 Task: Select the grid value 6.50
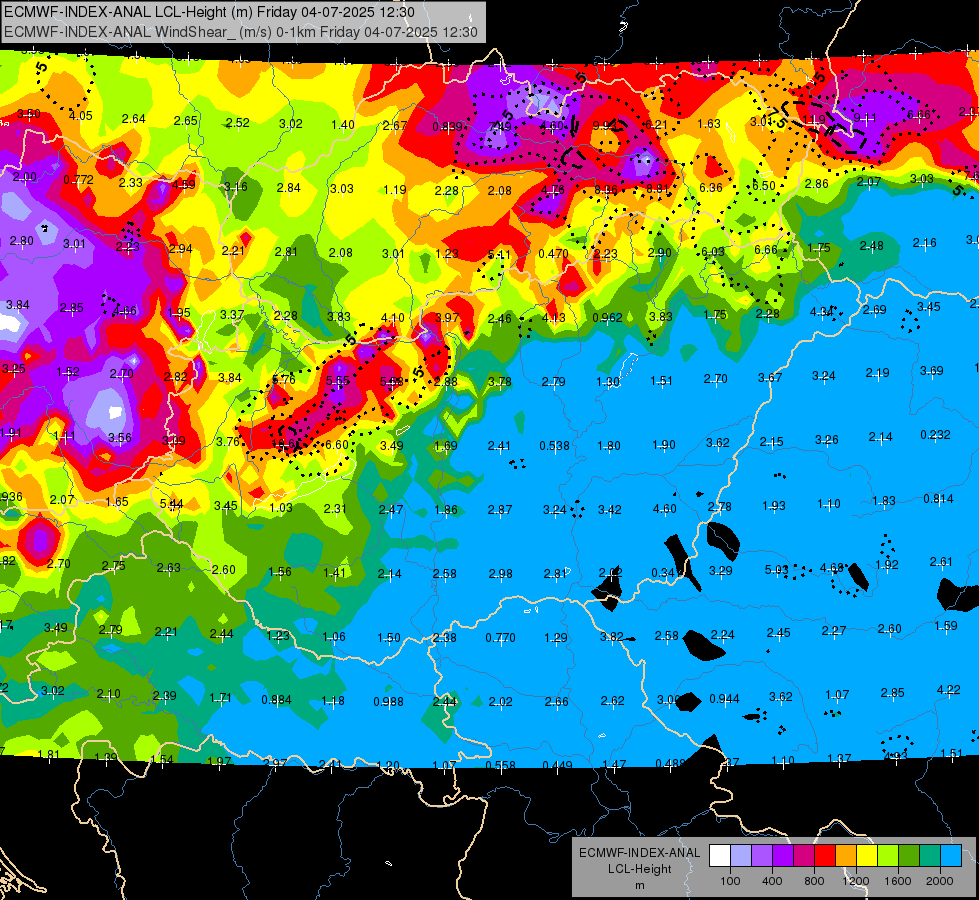pyautogui.click(x=764, y=185)
